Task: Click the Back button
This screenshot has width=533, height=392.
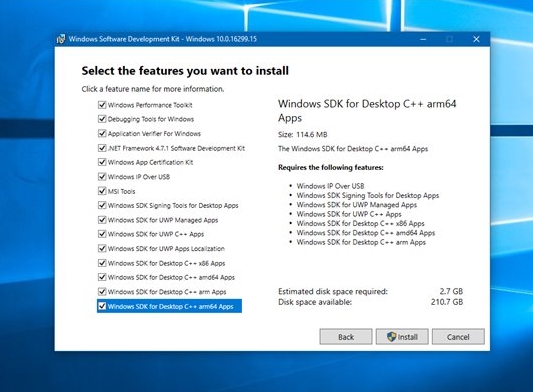Action: pyautogui.click(x=346, y=337)
